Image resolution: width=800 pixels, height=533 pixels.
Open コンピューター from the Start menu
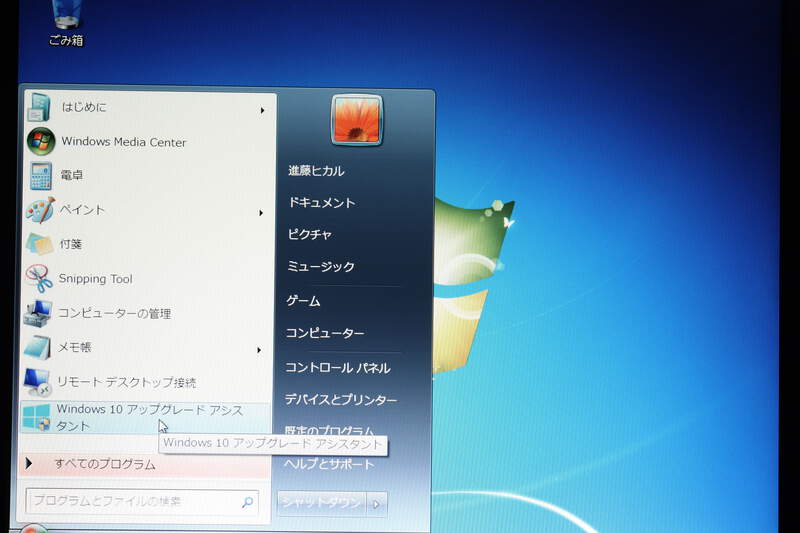click(x=324, y=333)
